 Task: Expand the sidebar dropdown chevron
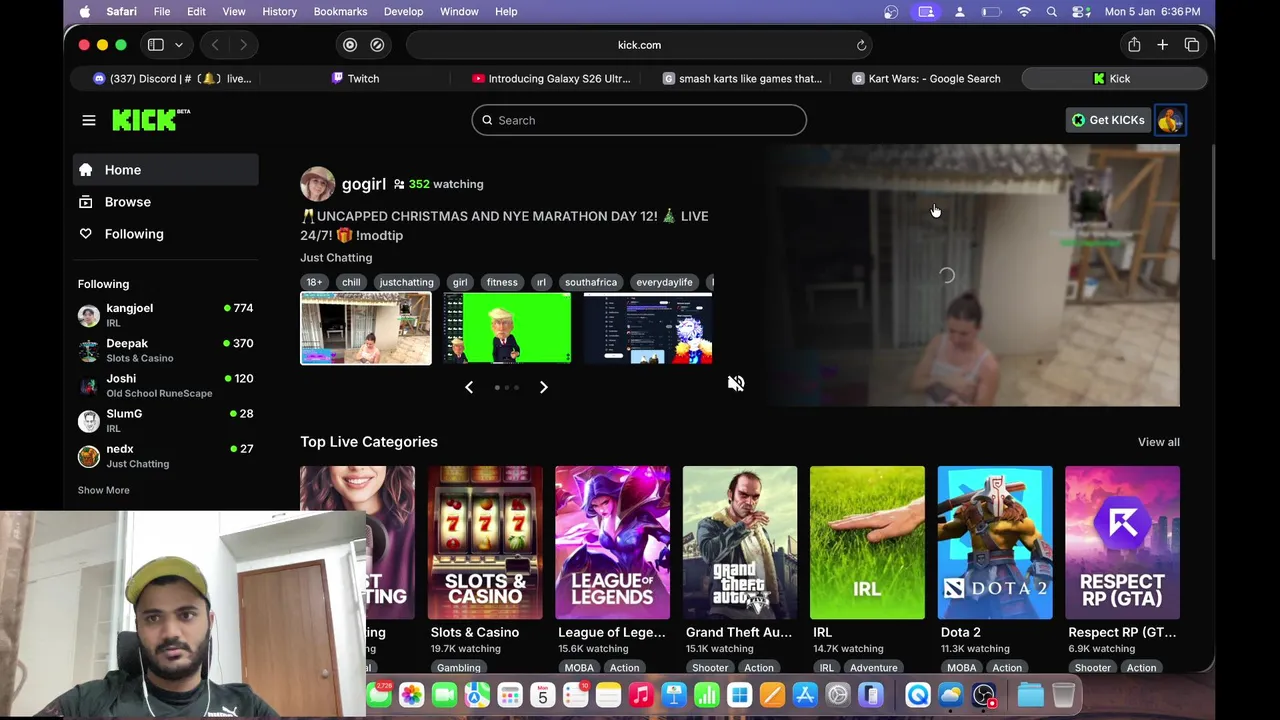[x=179, y=45]
